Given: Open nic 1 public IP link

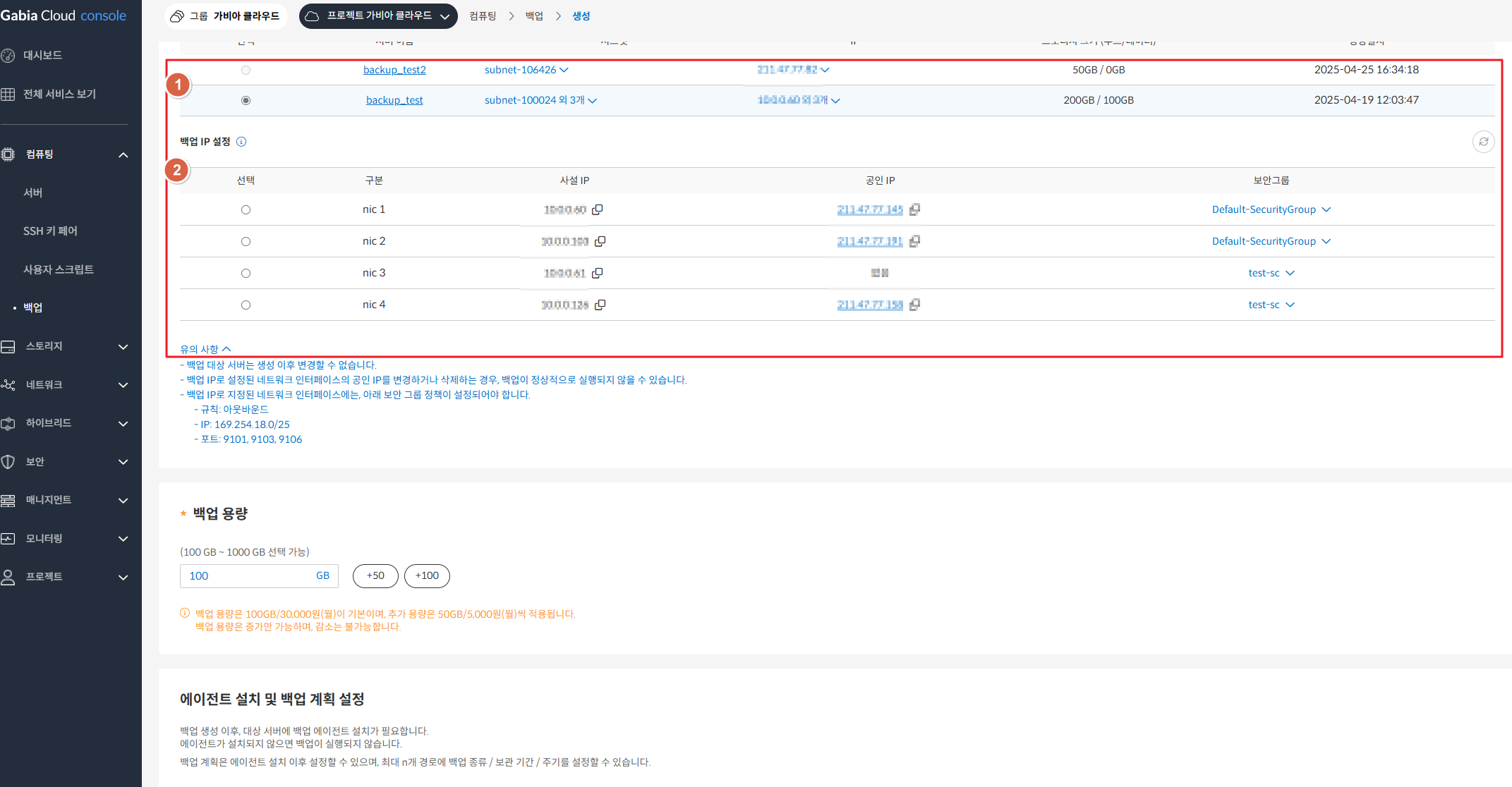Looking at the screenshot, I should 870,209.
